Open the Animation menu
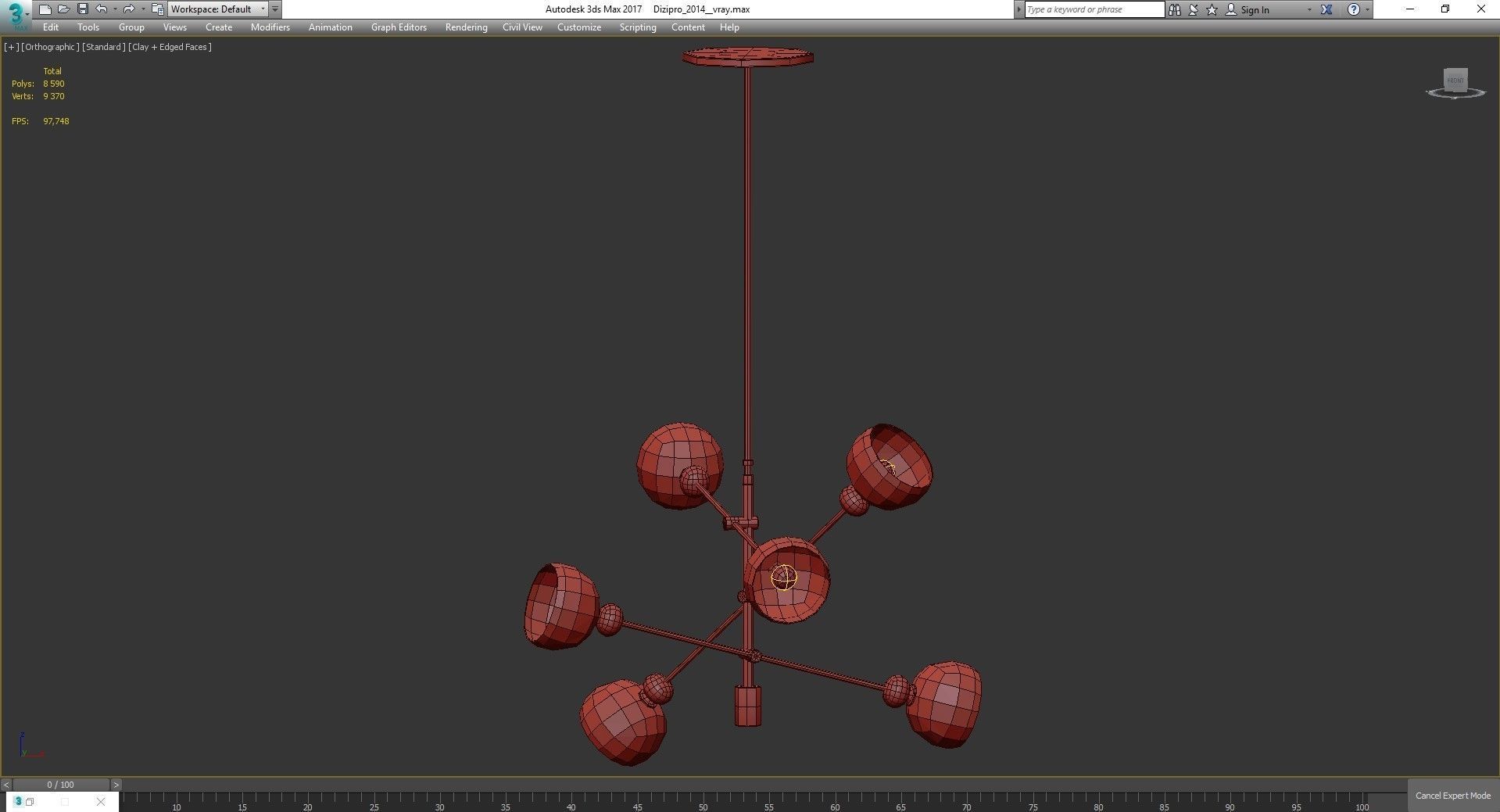The image size is (1500, 812). pos(331,27)
